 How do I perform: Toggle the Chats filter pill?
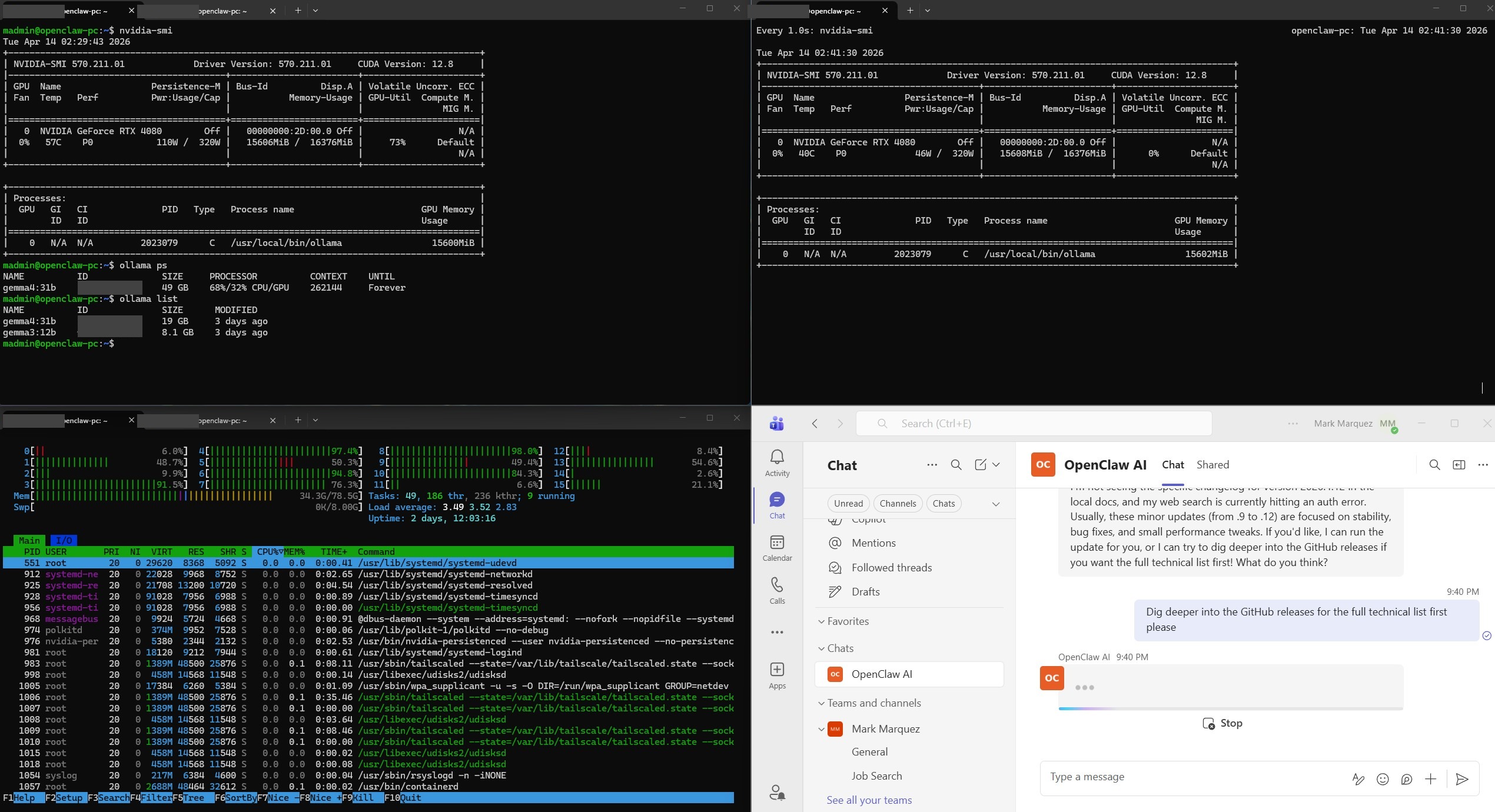tap(943, 503)
